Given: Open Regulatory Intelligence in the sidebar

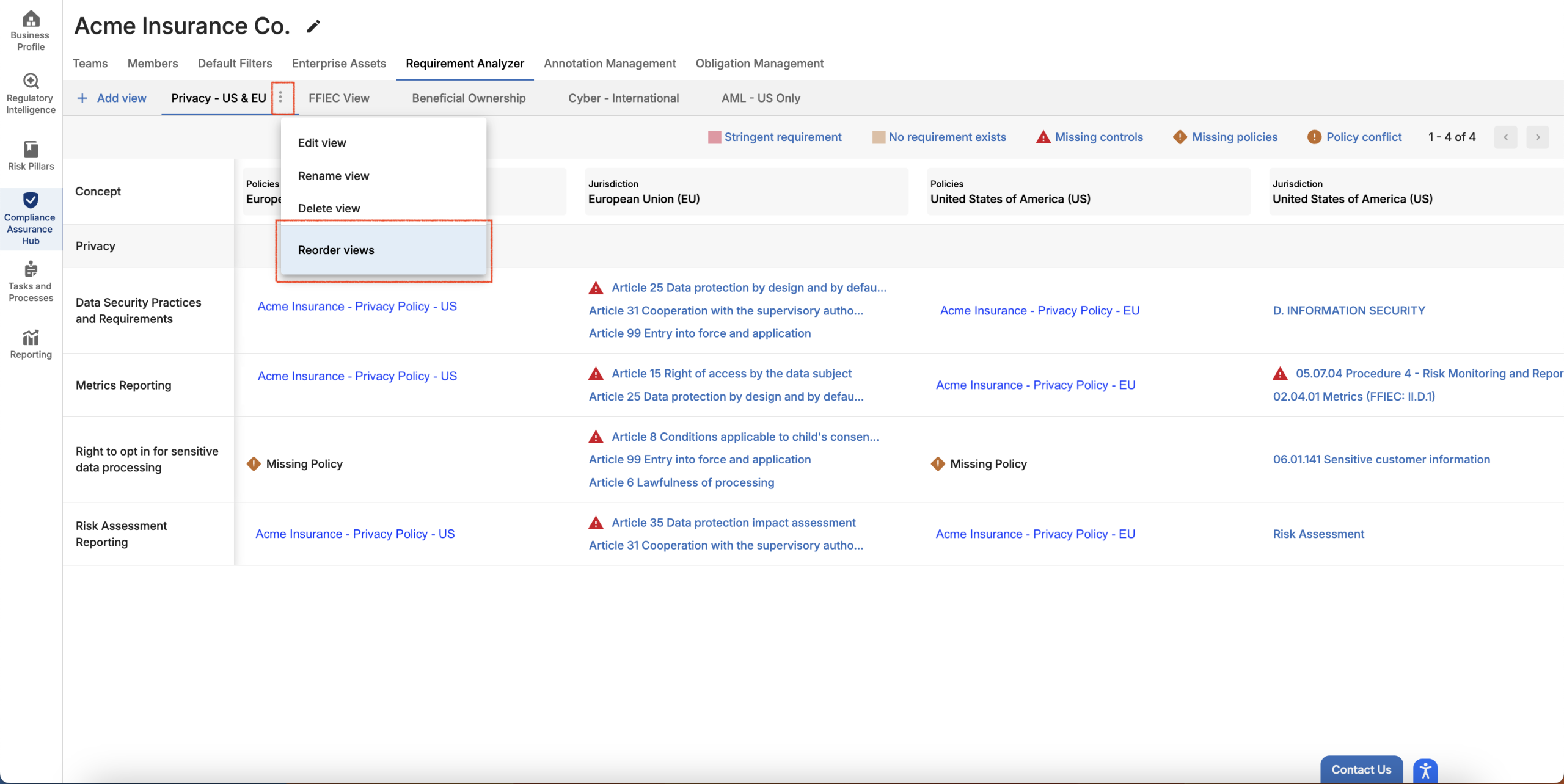Looking at the screenshot, I should 31,94.
